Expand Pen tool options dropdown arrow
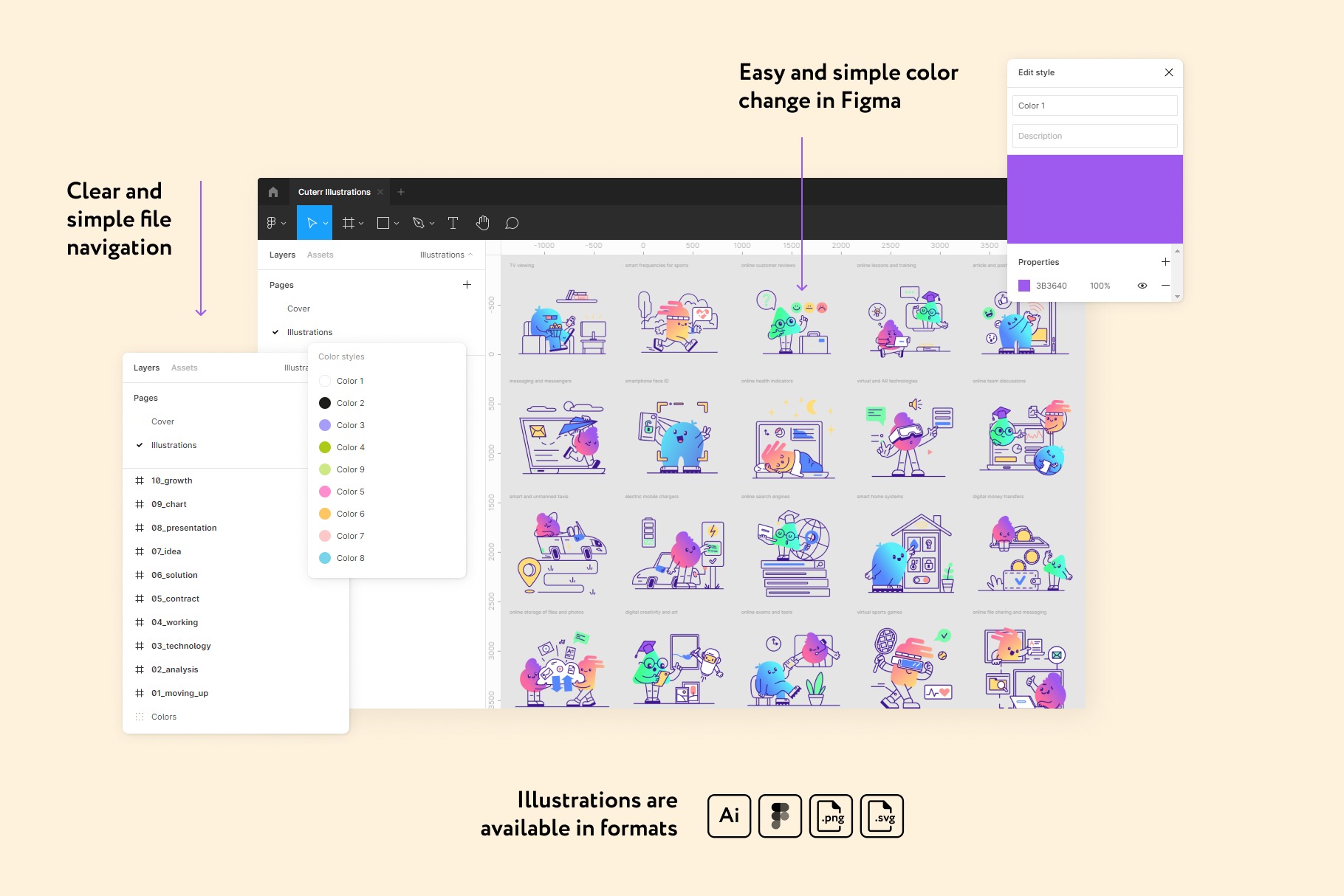Viewport: 1344px width, 896px height. [432, 224]
